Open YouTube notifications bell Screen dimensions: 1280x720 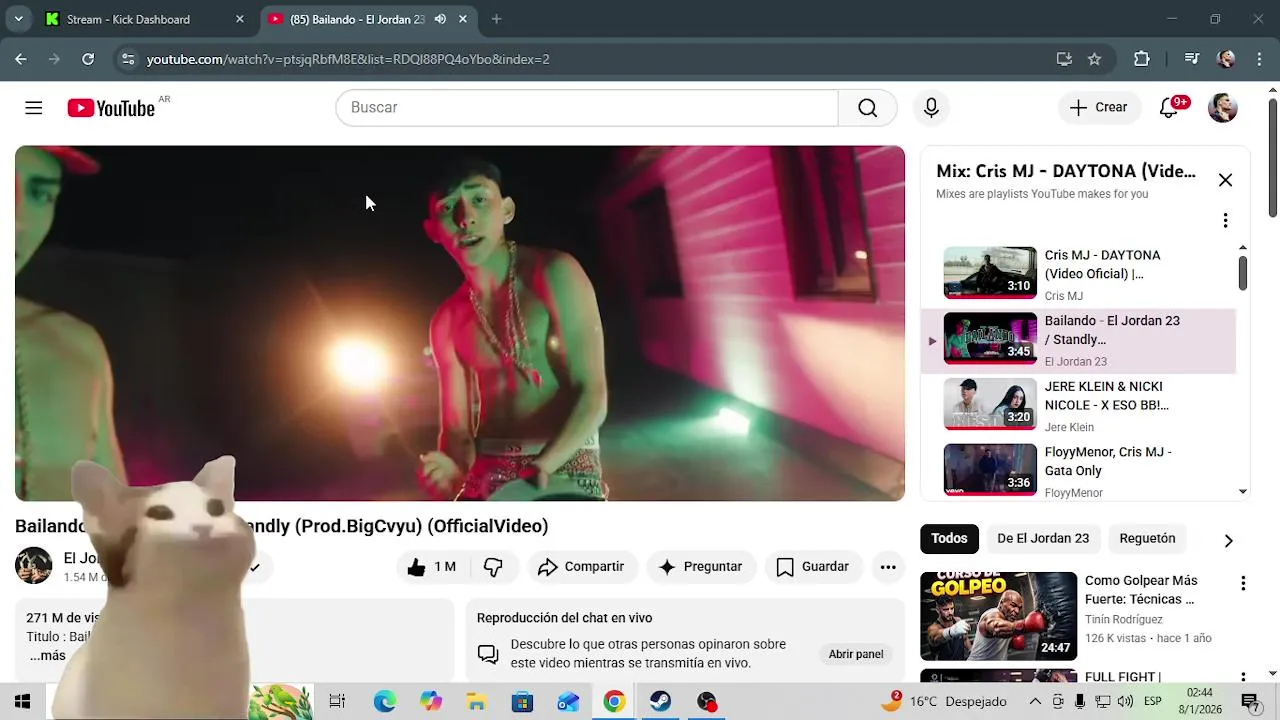1169,108
